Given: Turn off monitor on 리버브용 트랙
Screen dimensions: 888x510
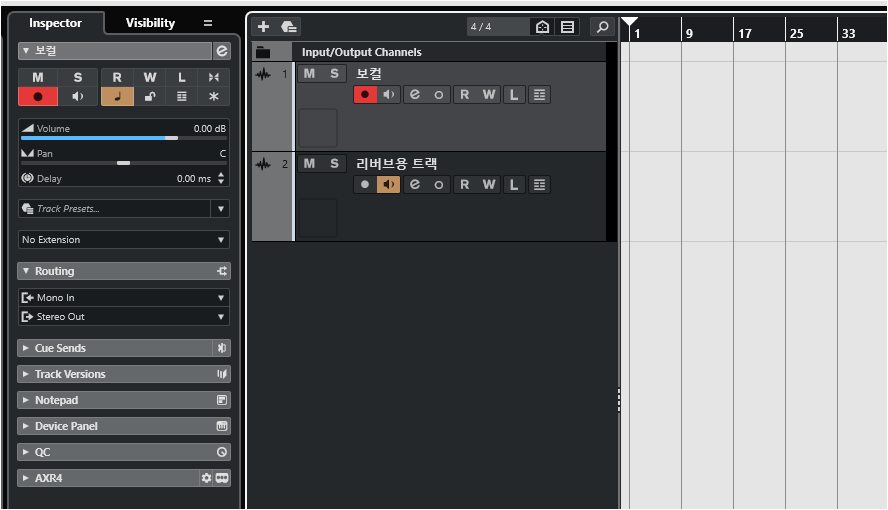Looking at the screenshot, I should point(389,184).
